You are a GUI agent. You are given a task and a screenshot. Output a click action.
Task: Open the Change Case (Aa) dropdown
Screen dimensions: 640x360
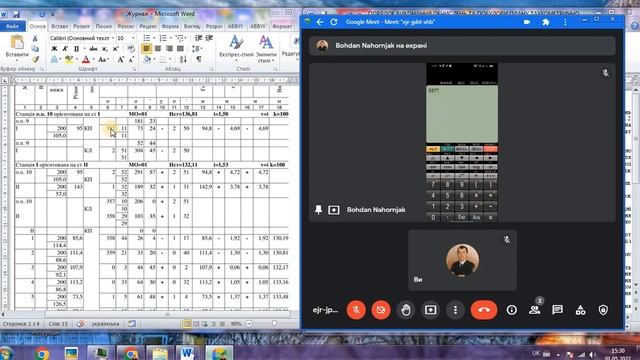[103, 60]
